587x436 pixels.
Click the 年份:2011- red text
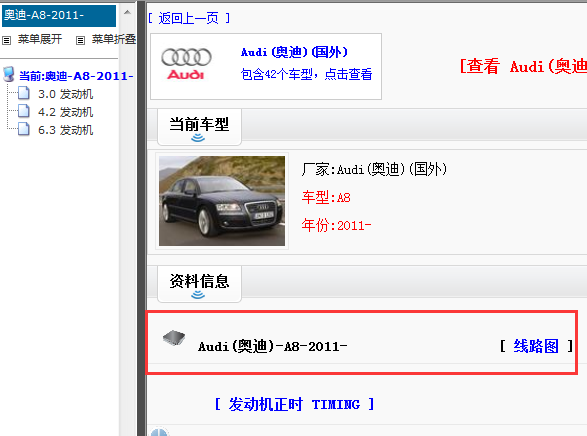336,225
